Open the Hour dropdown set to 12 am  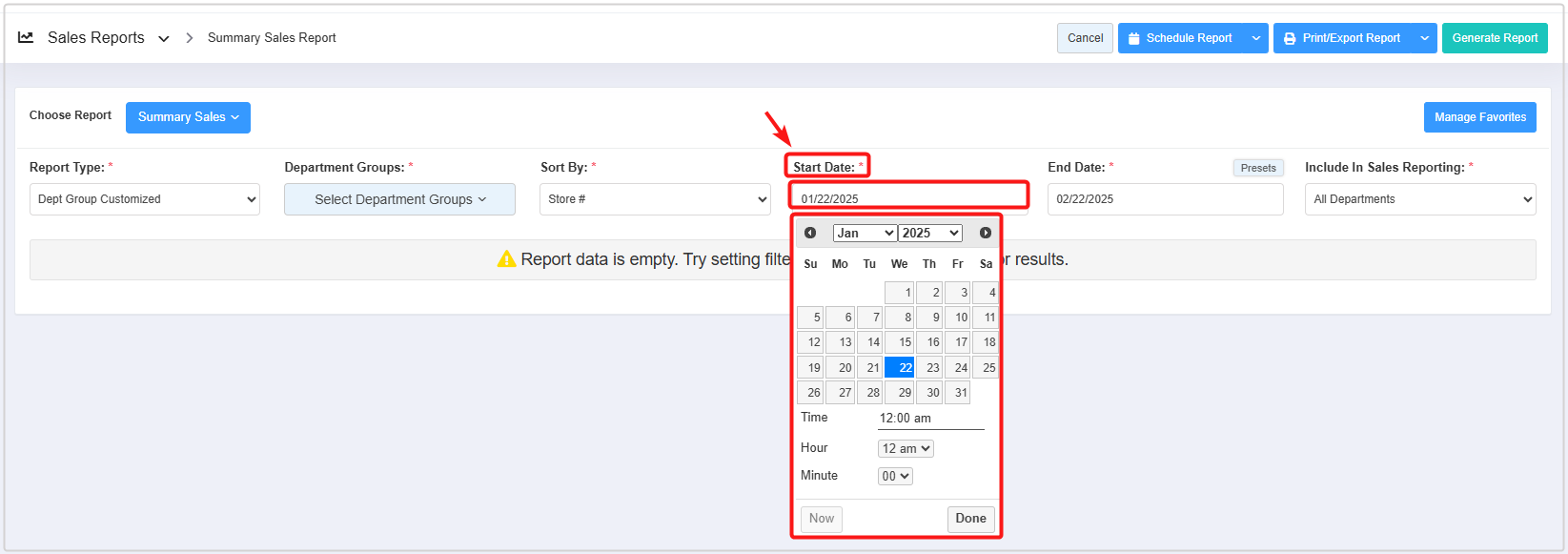click(906, 448)
